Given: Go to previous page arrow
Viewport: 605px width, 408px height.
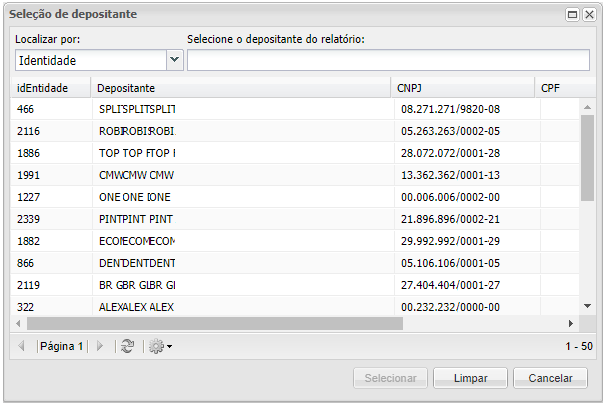Looking at the screenshot, I should tap(22, 346).
